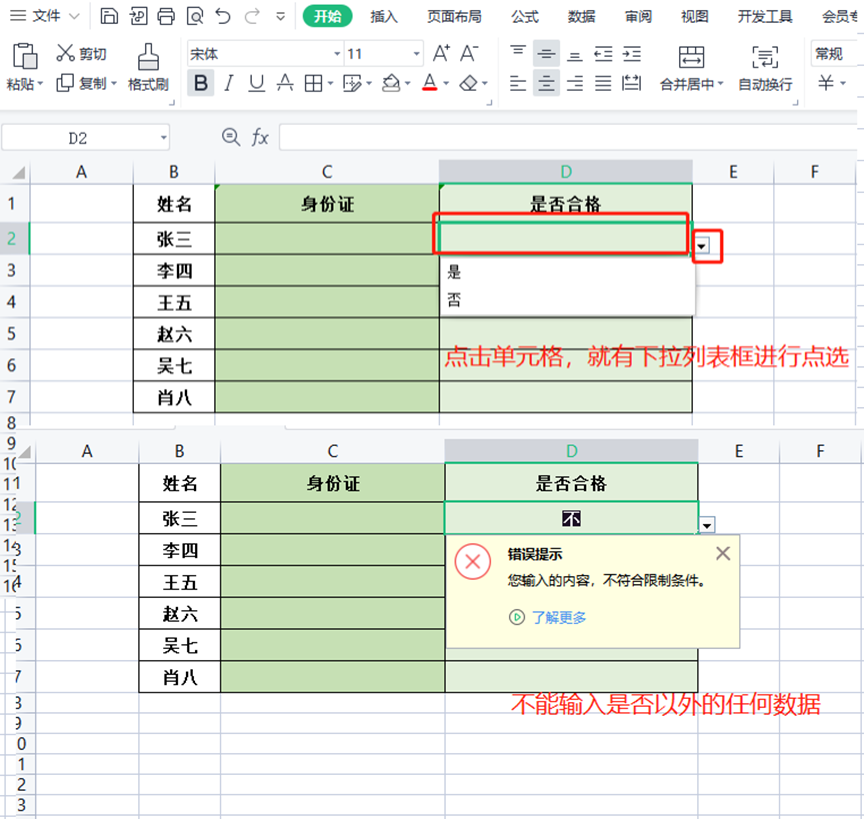
Task: Choose 否 from dropdown list
Action: 568,300
